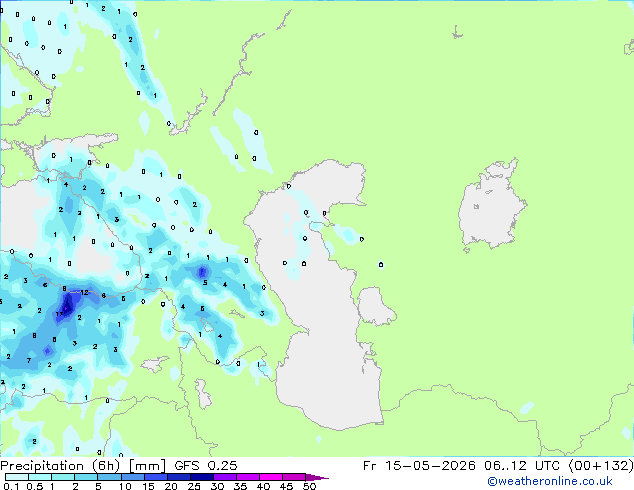Click the legend swatch between 0.5 and 1
The height and width of the screenshot is (490, 634).
point(40,477)
